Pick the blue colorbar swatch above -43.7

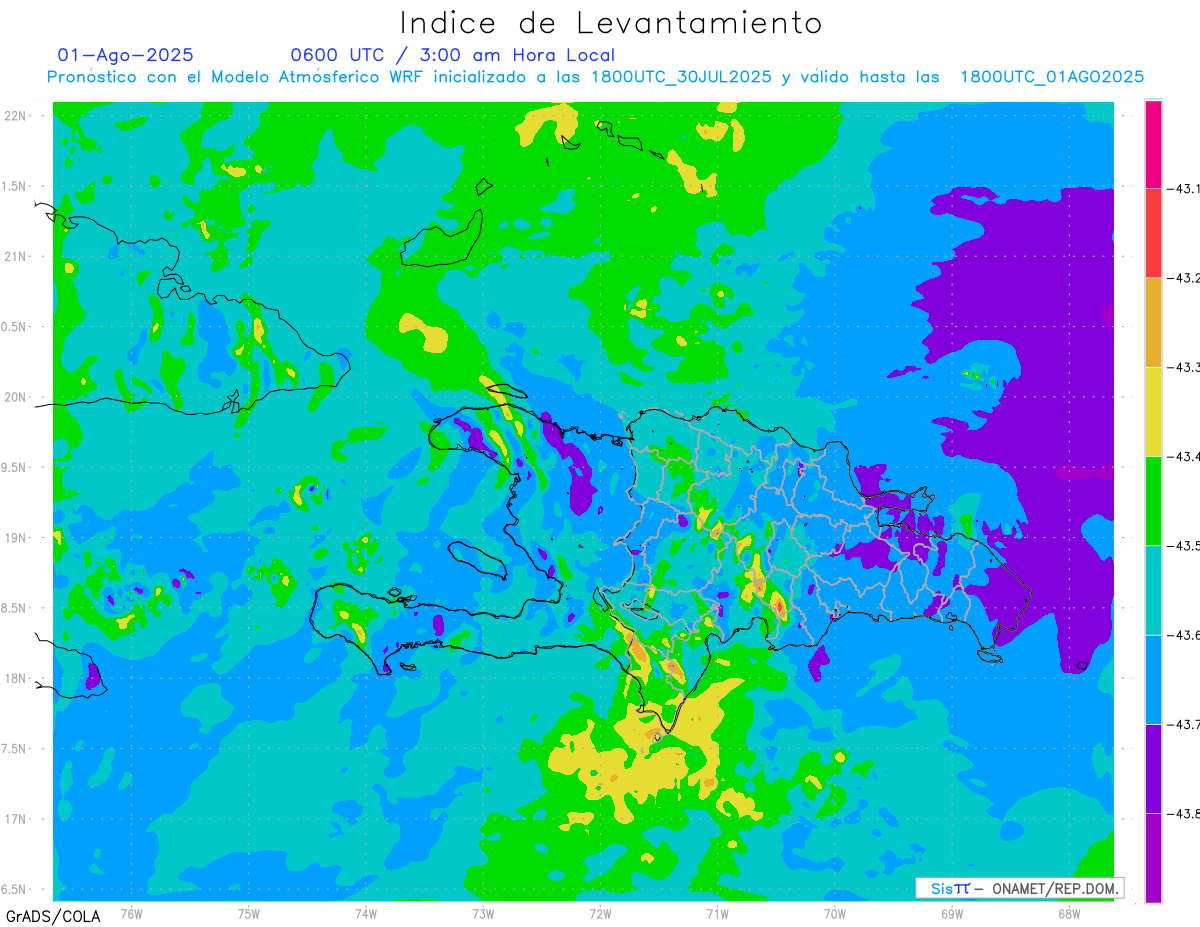coord(1153,679)
